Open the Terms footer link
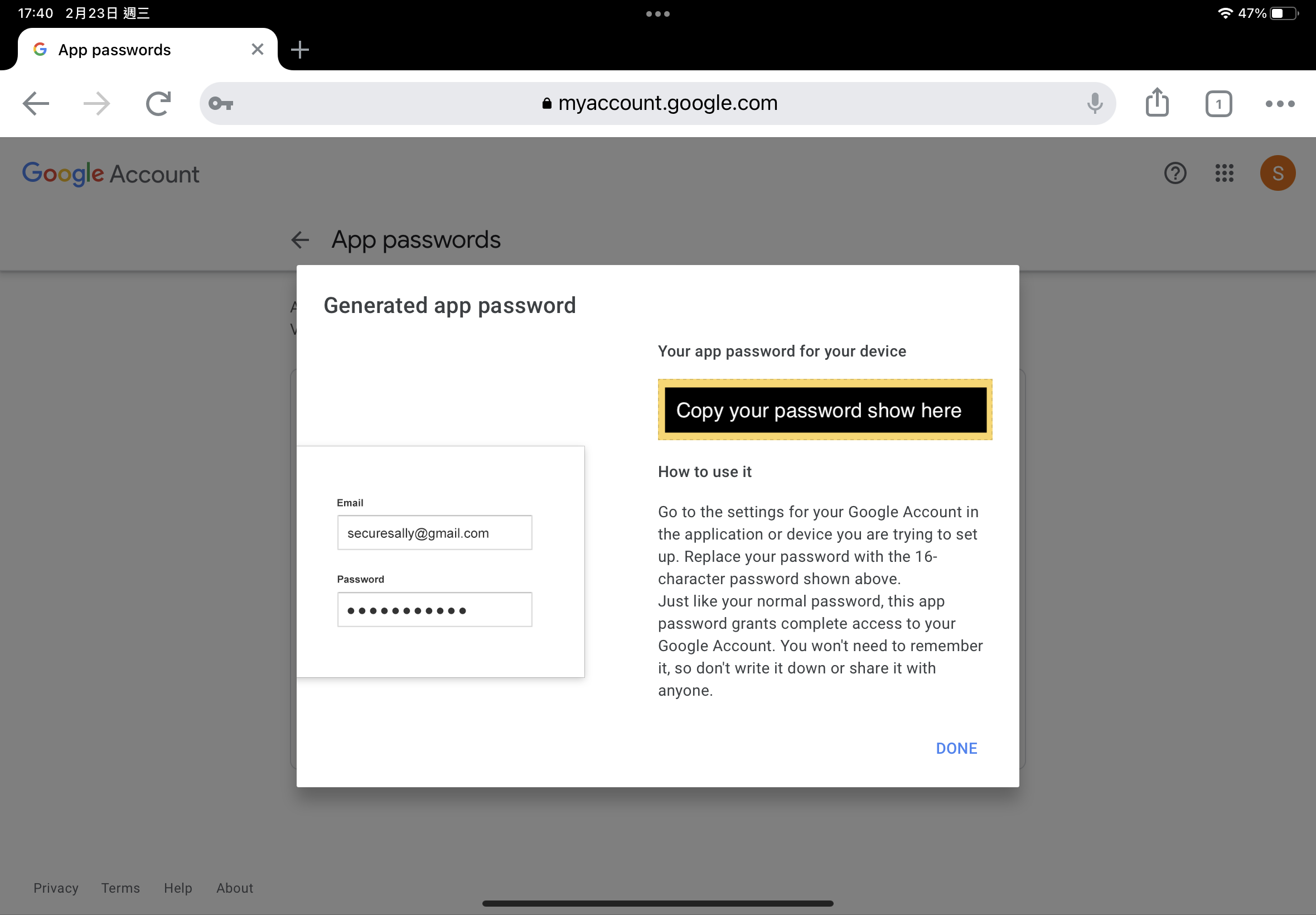The width and height of the screenshot is (1316, 915). pos(120,888)
